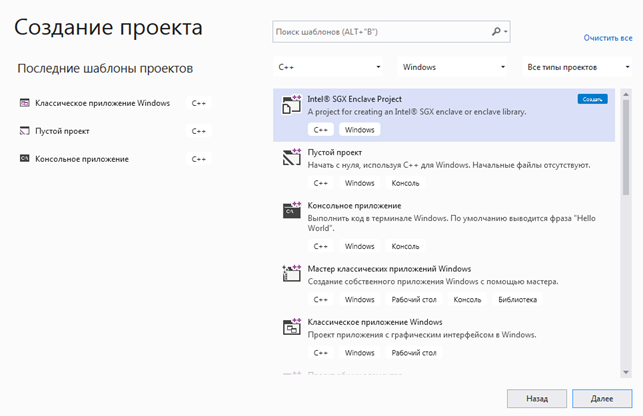Click the Очистить все link
Image resolution: width=643 pixels, height=416 pixels.
coord(608,38)
